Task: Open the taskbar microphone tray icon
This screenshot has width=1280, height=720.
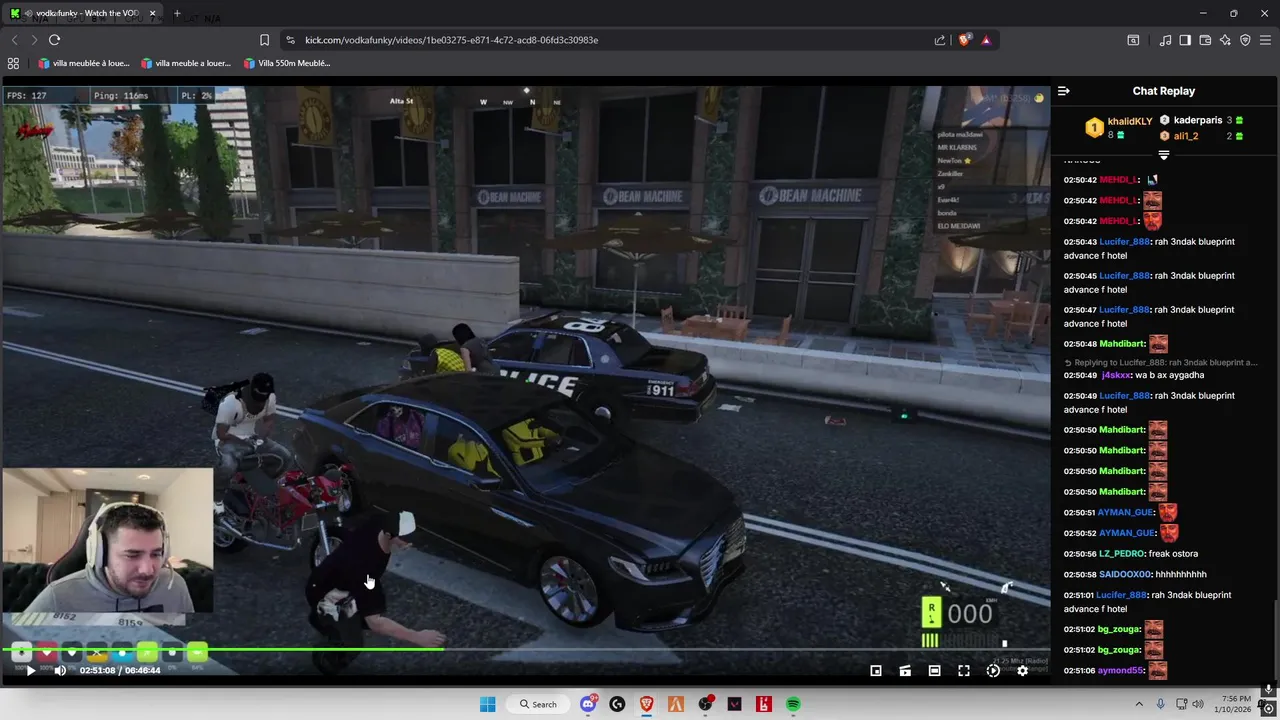Action: (1160, 704)
